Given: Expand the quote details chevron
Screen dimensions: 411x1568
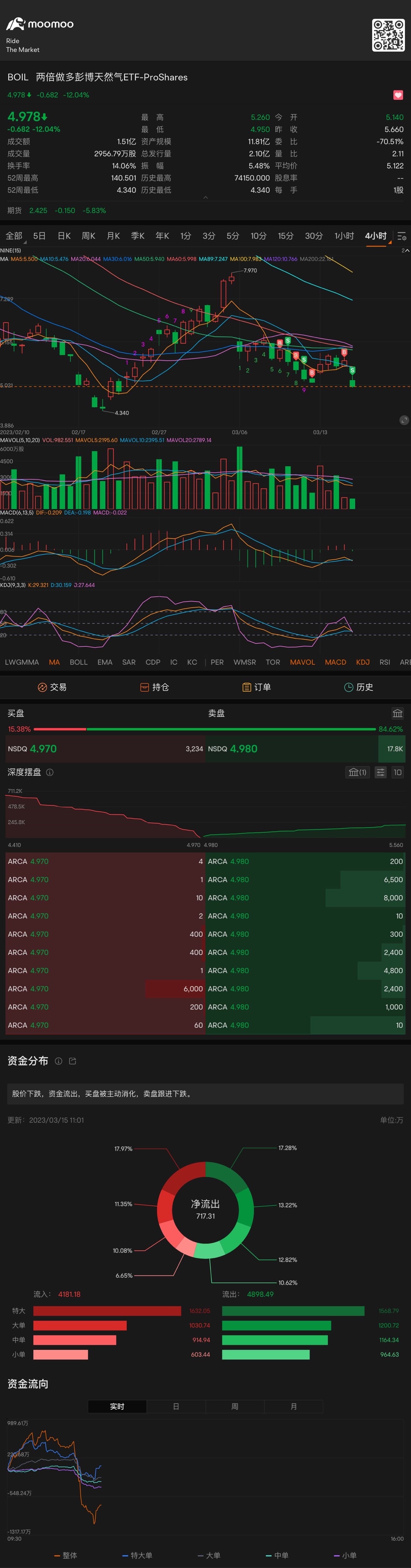Looking at the screenshot, I should (205, 197).
